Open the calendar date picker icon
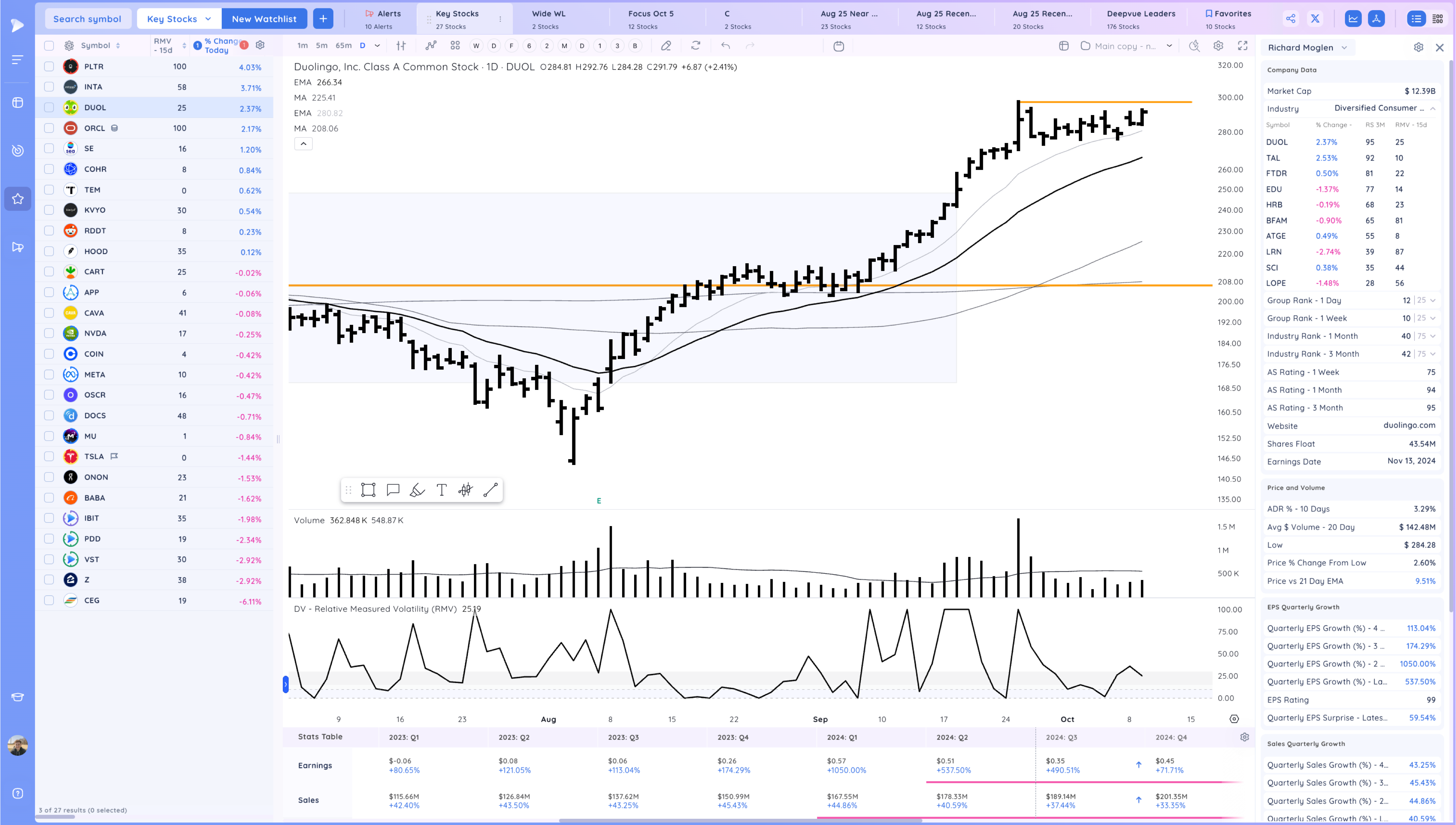The image size is (1456, 825). (839, 46)
